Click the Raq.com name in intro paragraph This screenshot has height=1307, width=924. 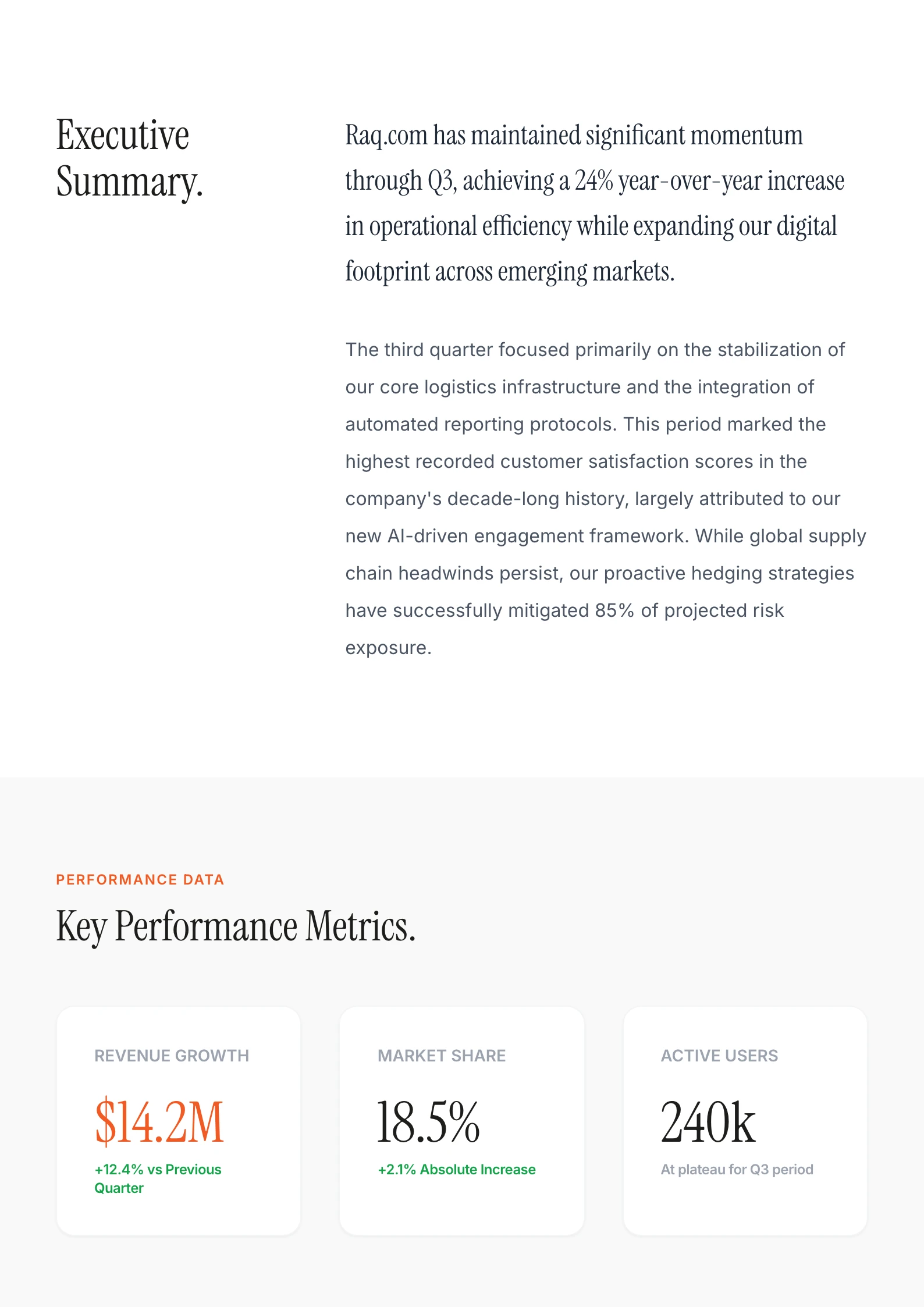(x=386, y=136)
